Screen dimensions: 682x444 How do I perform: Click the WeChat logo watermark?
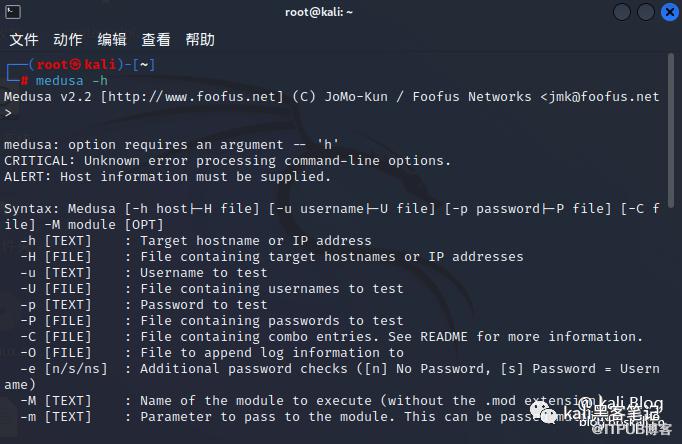(547, 412)
